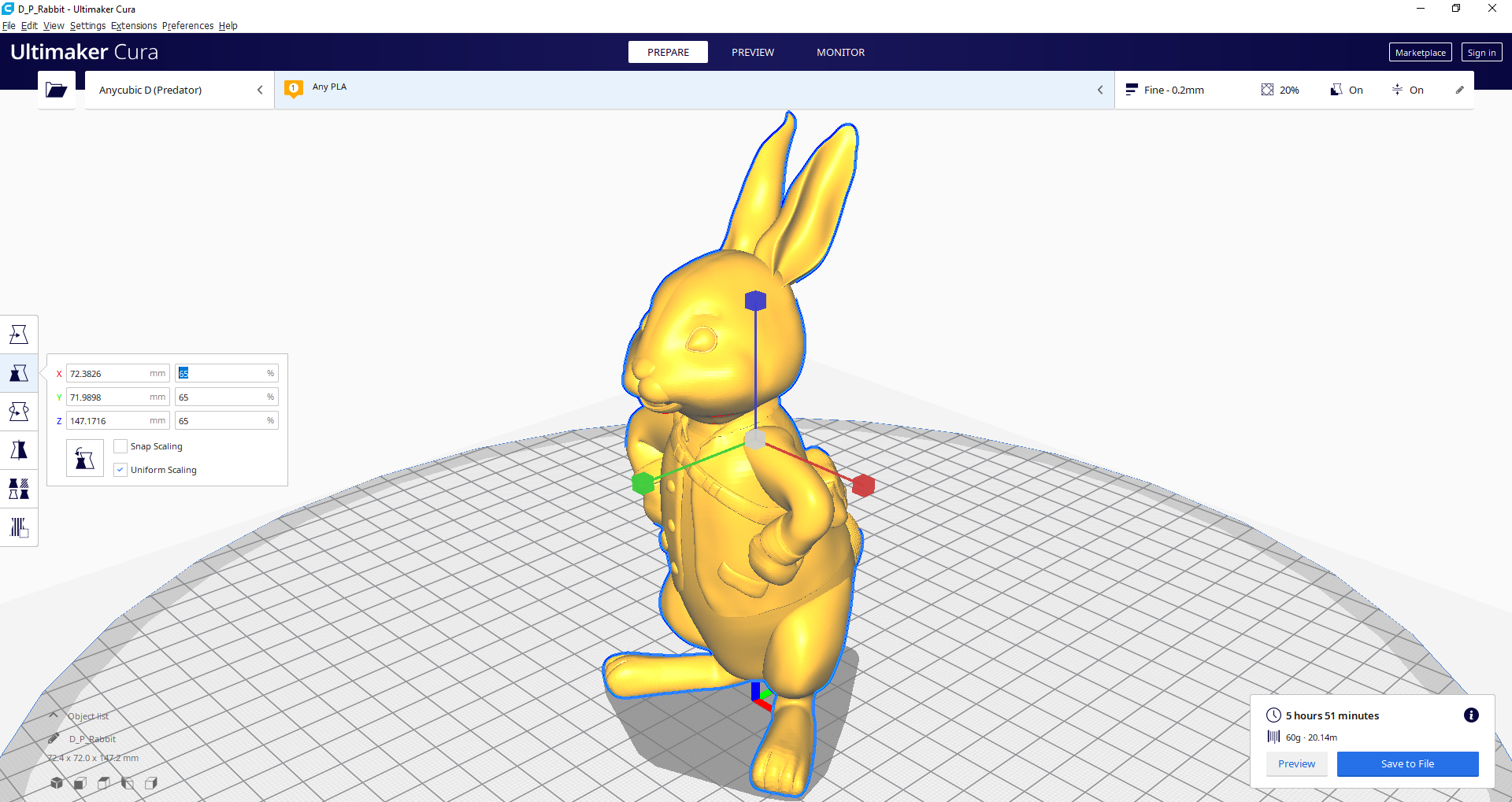Click the 20% infill icon
This screenshot has height=802, width=1512.
[x=1267, y=90]
